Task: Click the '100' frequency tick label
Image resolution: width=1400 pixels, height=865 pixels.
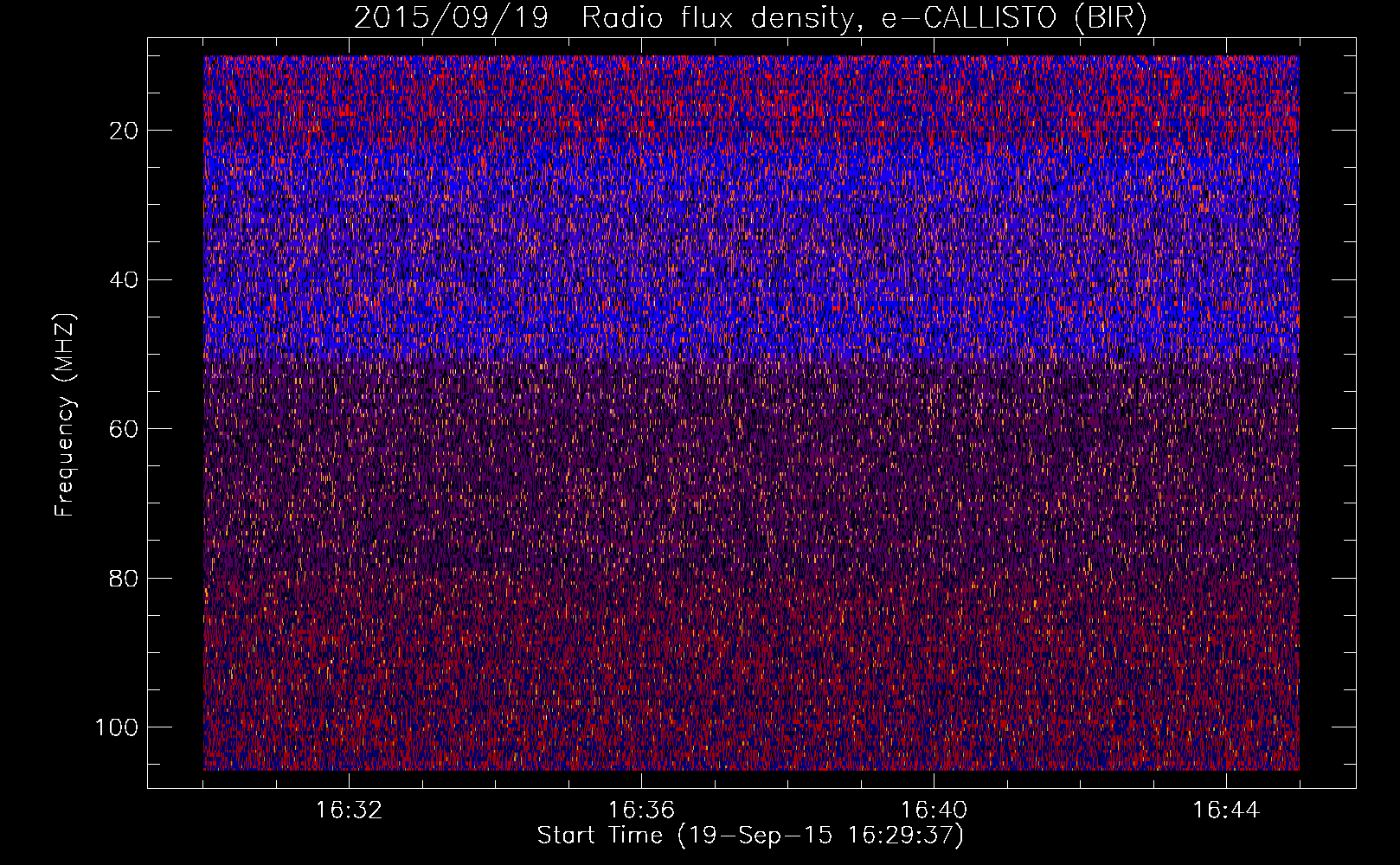Action: click(118, 727)
